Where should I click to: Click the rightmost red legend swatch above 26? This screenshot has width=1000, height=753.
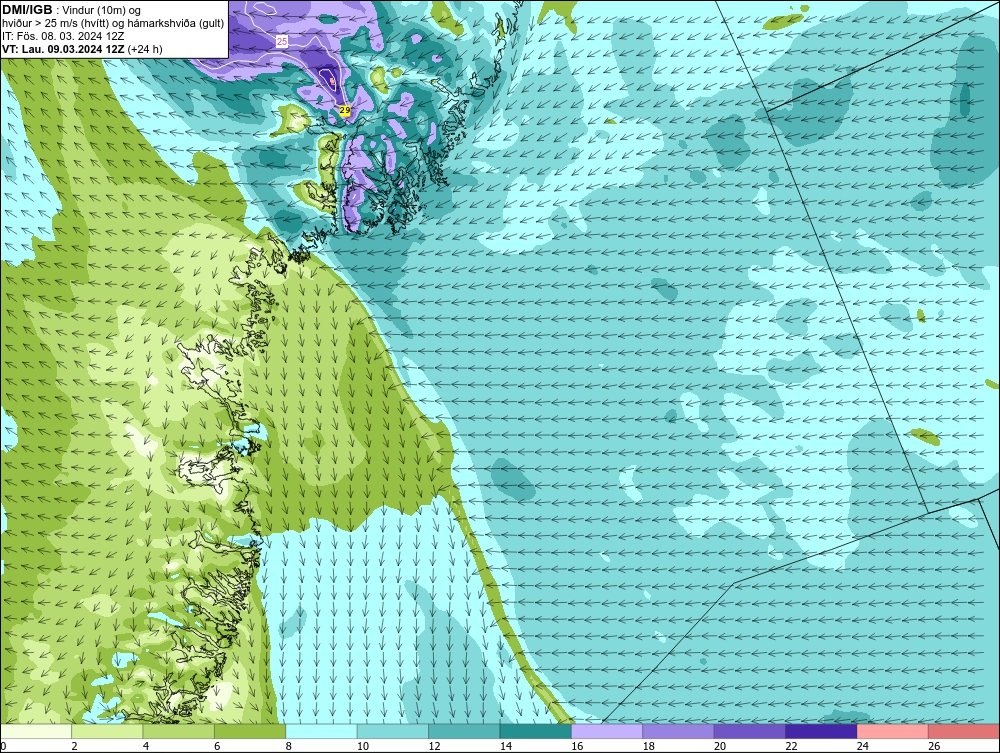coord(964,731)
